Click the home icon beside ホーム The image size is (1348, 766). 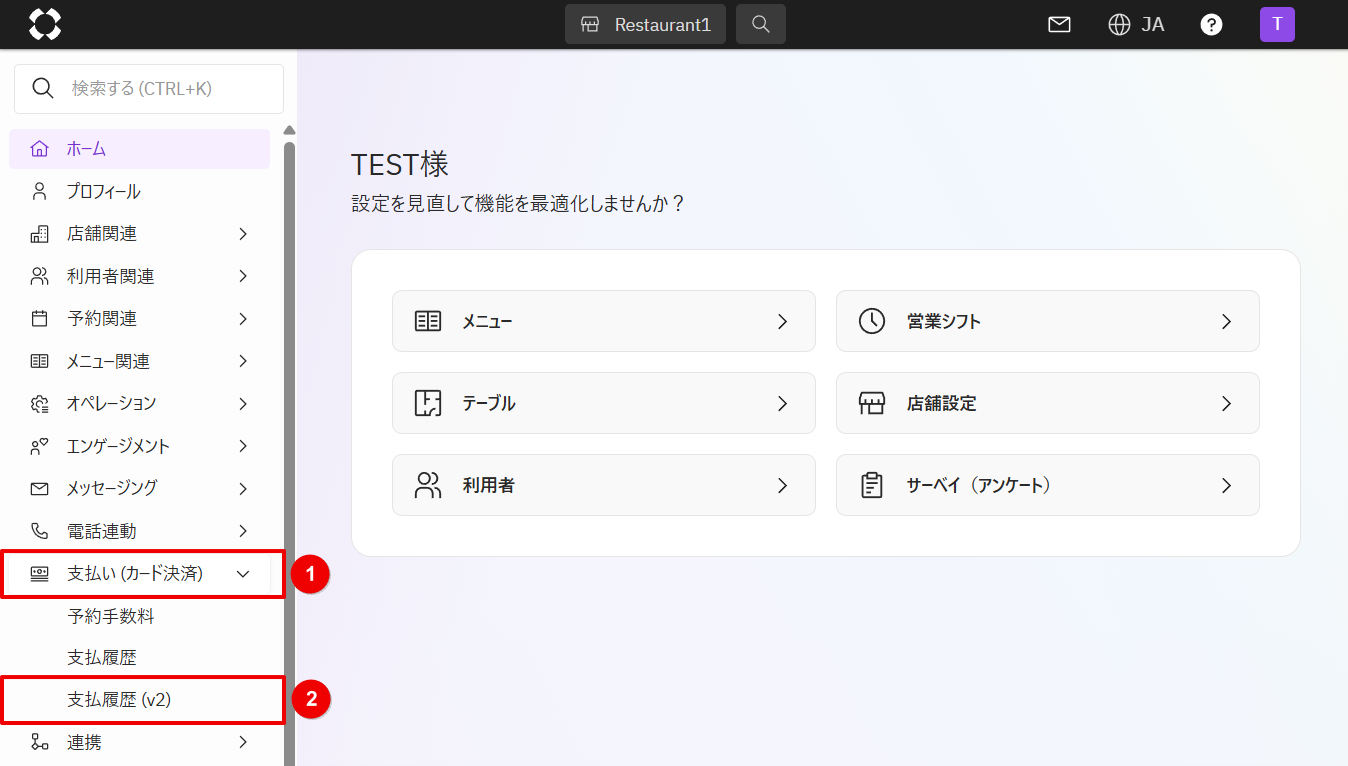(x=40, y=149)
